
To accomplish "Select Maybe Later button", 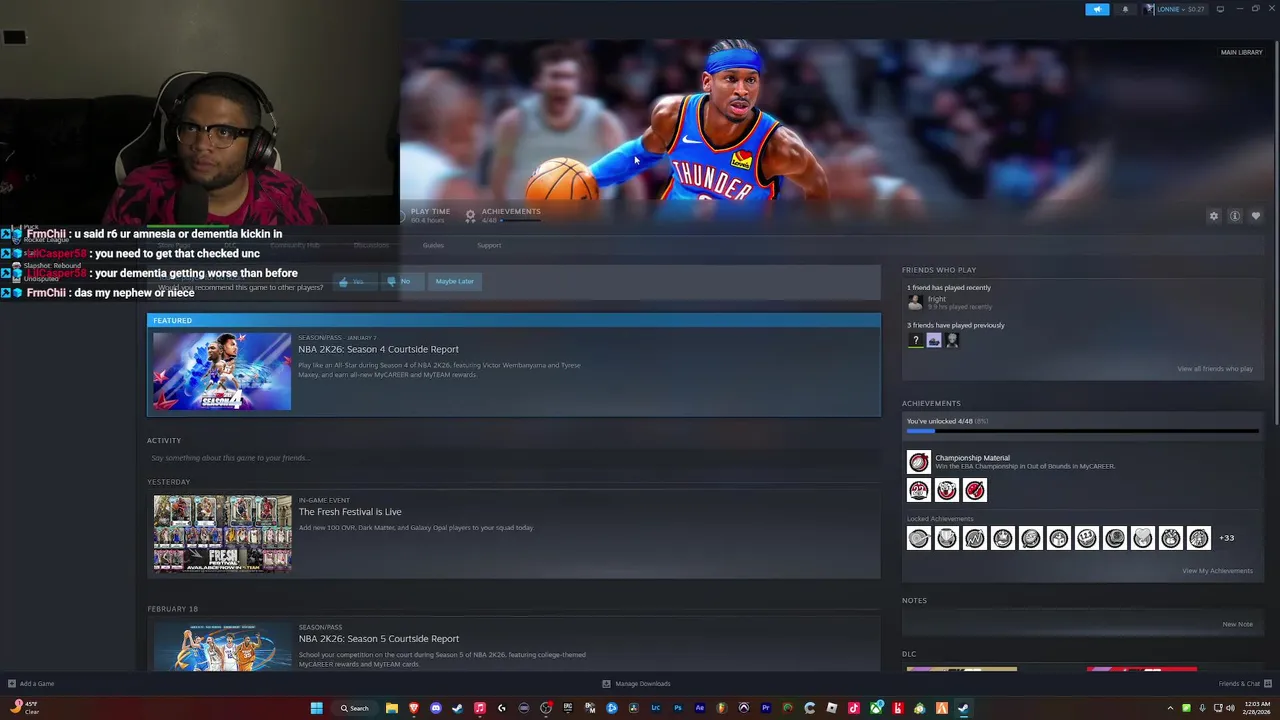I will point(454,282).
